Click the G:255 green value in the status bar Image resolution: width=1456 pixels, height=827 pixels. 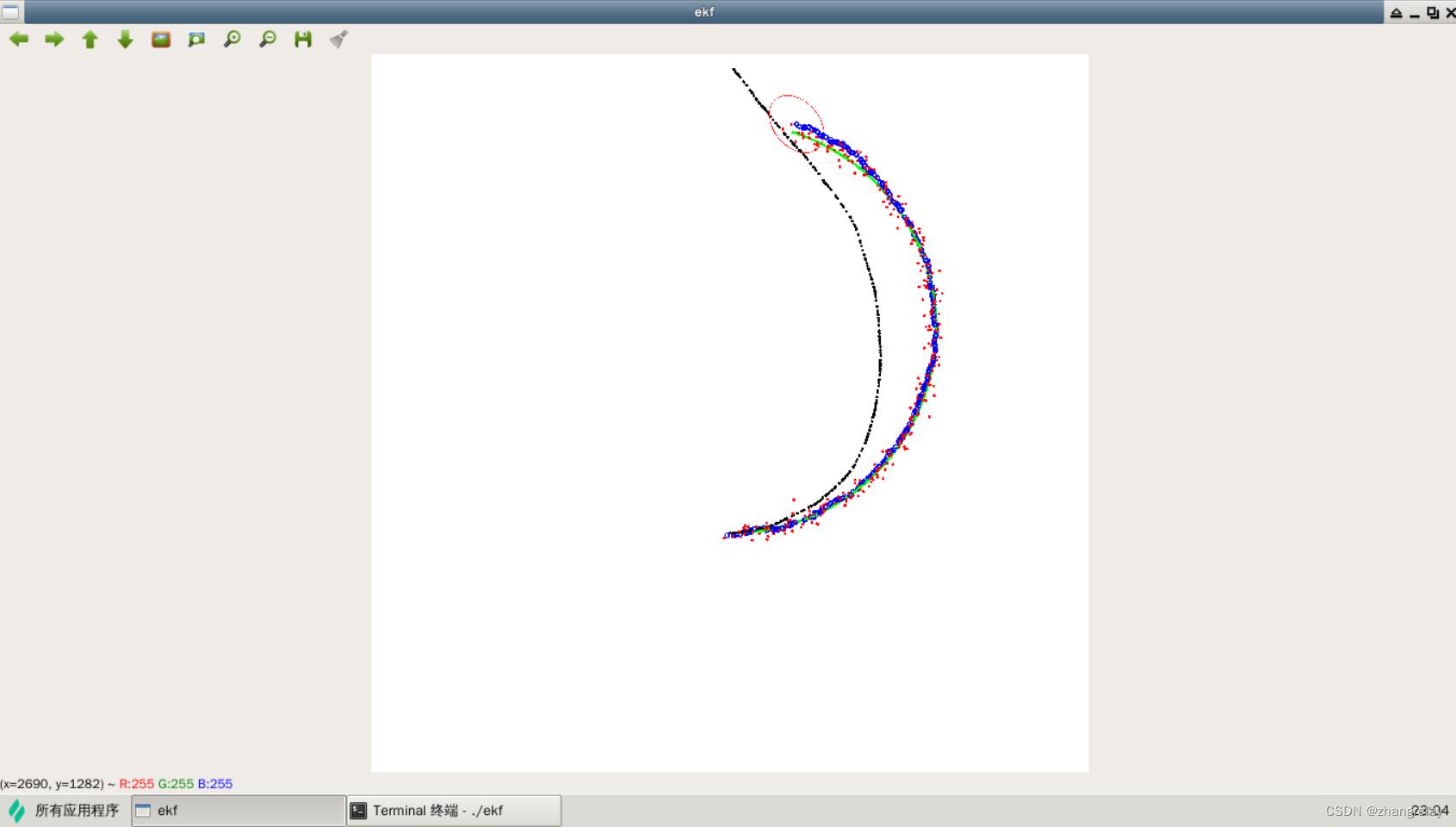coord(176,784)
